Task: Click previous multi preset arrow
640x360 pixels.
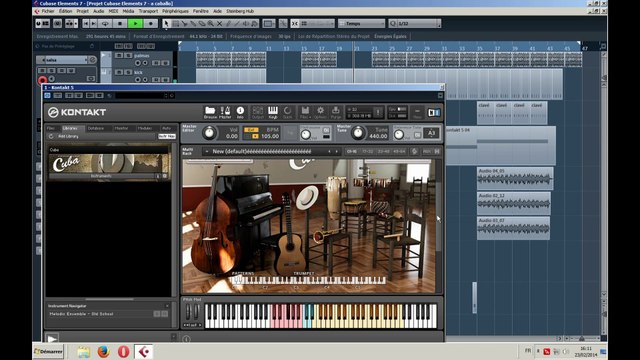Action: coord(330,151)
